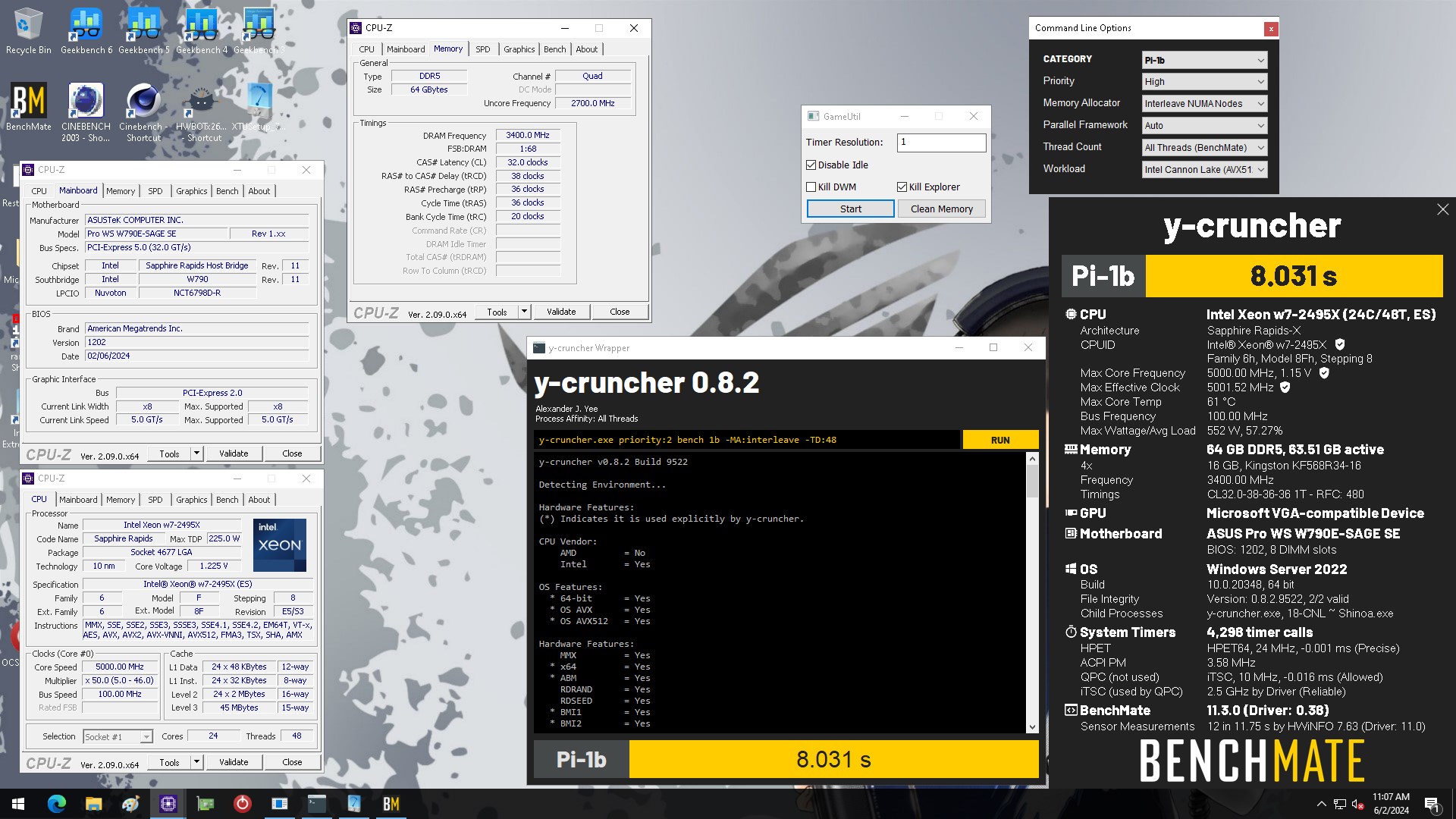The height and width of the screenshot is (819, 1456).
Task: Click the green graphics card taskbar icon
Action: (x=205, y=804)
